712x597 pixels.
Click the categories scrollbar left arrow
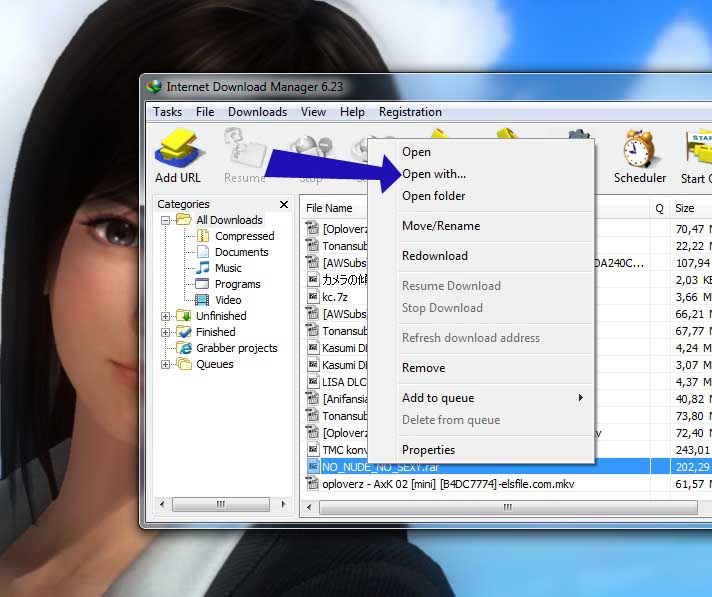pyautogui.click(x=162, y=504)
